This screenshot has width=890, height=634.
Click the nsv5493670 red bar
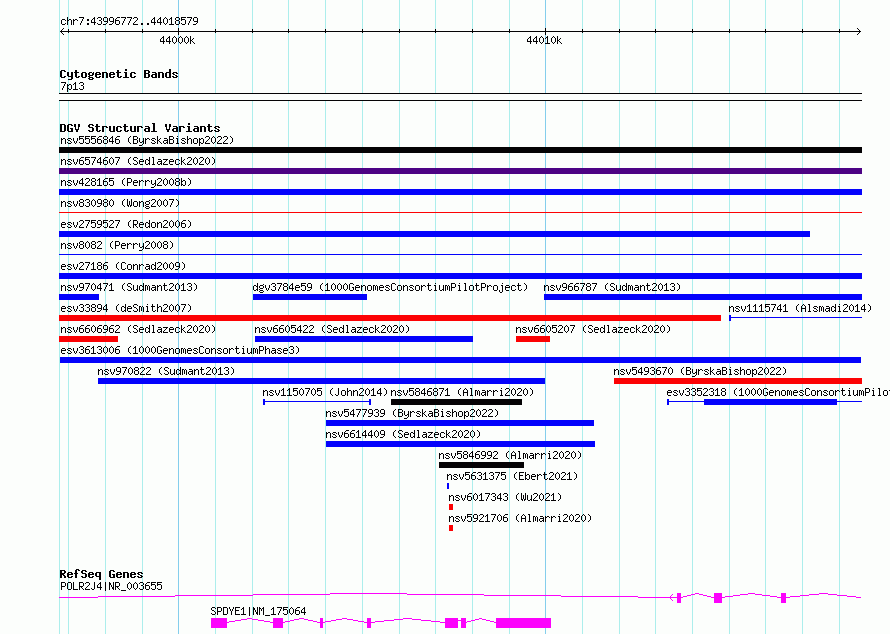(738, 381)
